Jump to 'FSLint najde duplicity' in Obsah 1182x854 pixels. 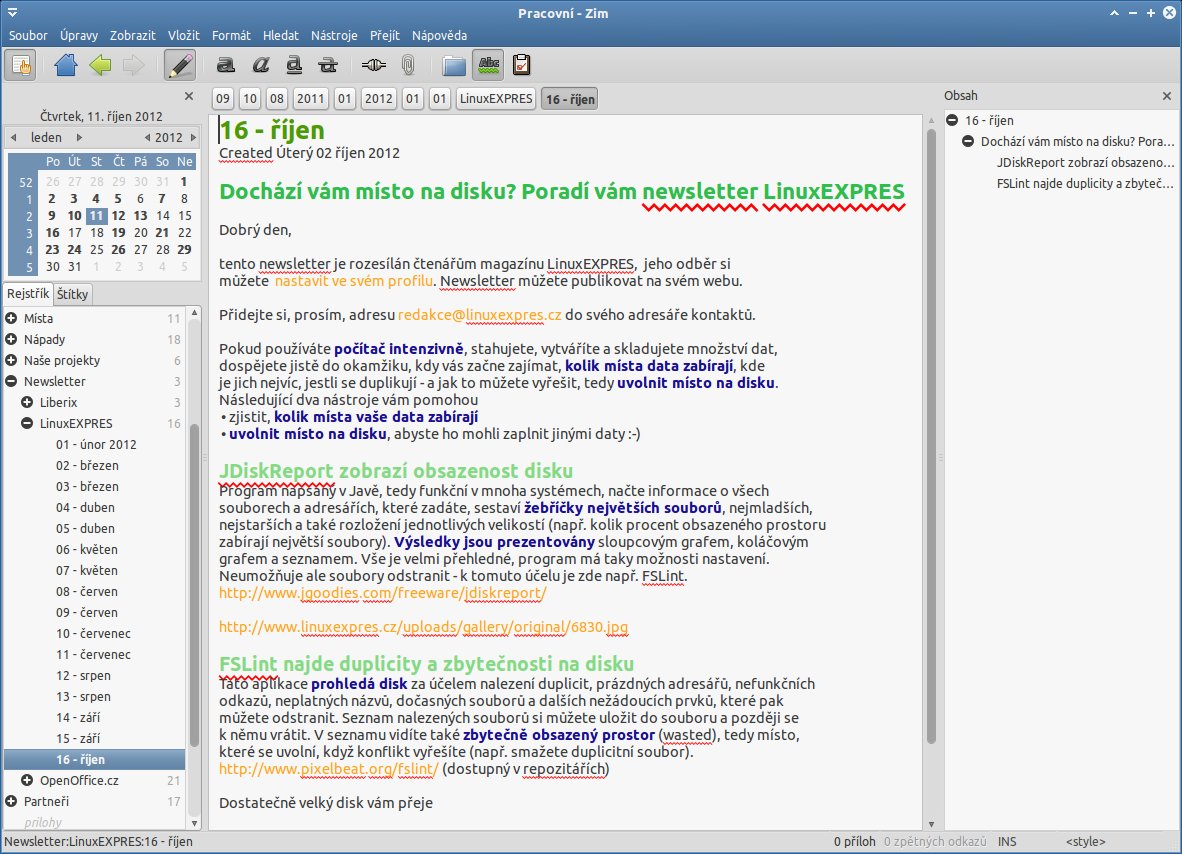coord(1086,184)
